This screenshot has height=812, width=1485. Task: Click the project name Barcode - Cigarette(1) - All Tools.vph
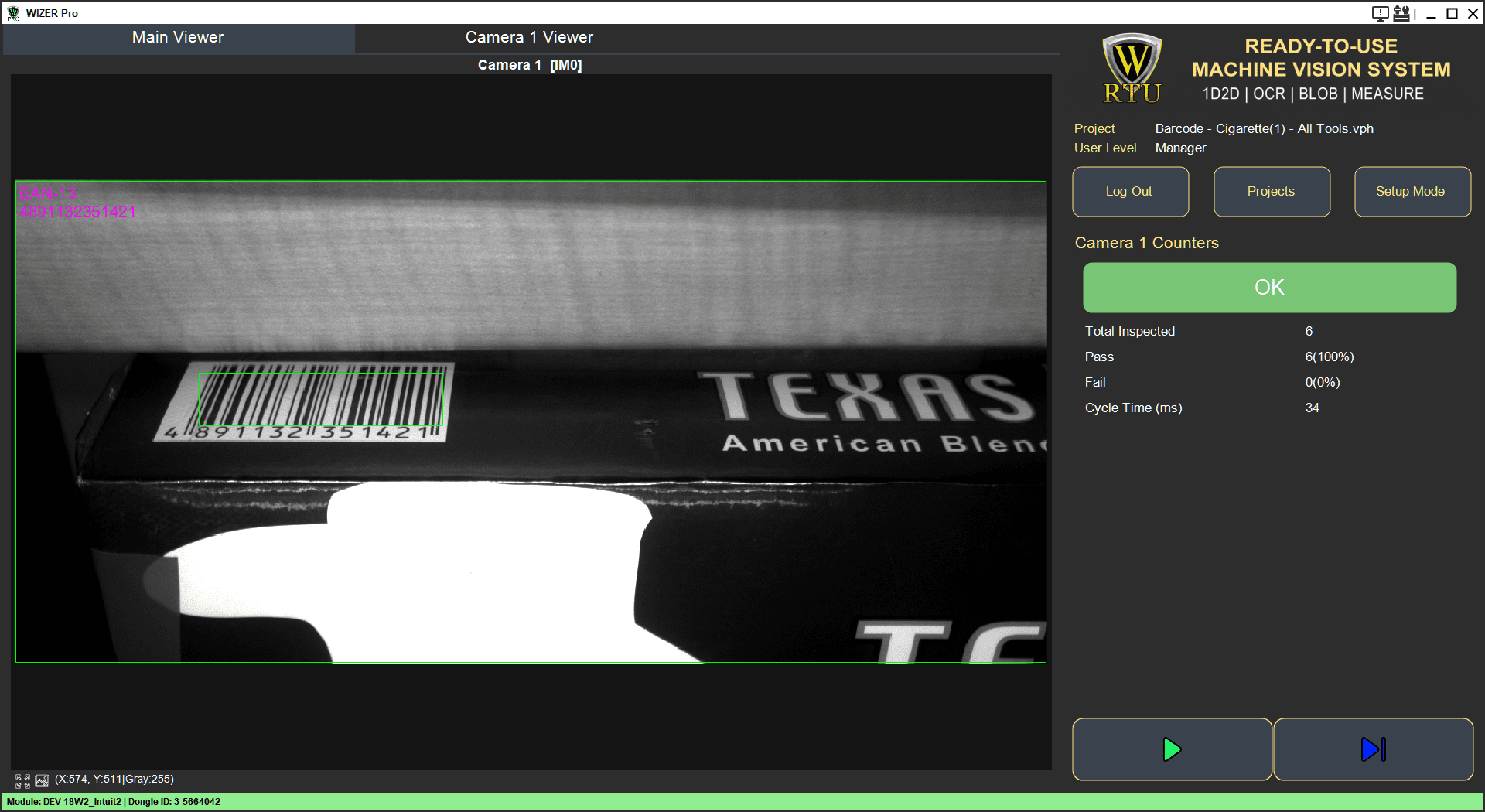(1265, 128)
